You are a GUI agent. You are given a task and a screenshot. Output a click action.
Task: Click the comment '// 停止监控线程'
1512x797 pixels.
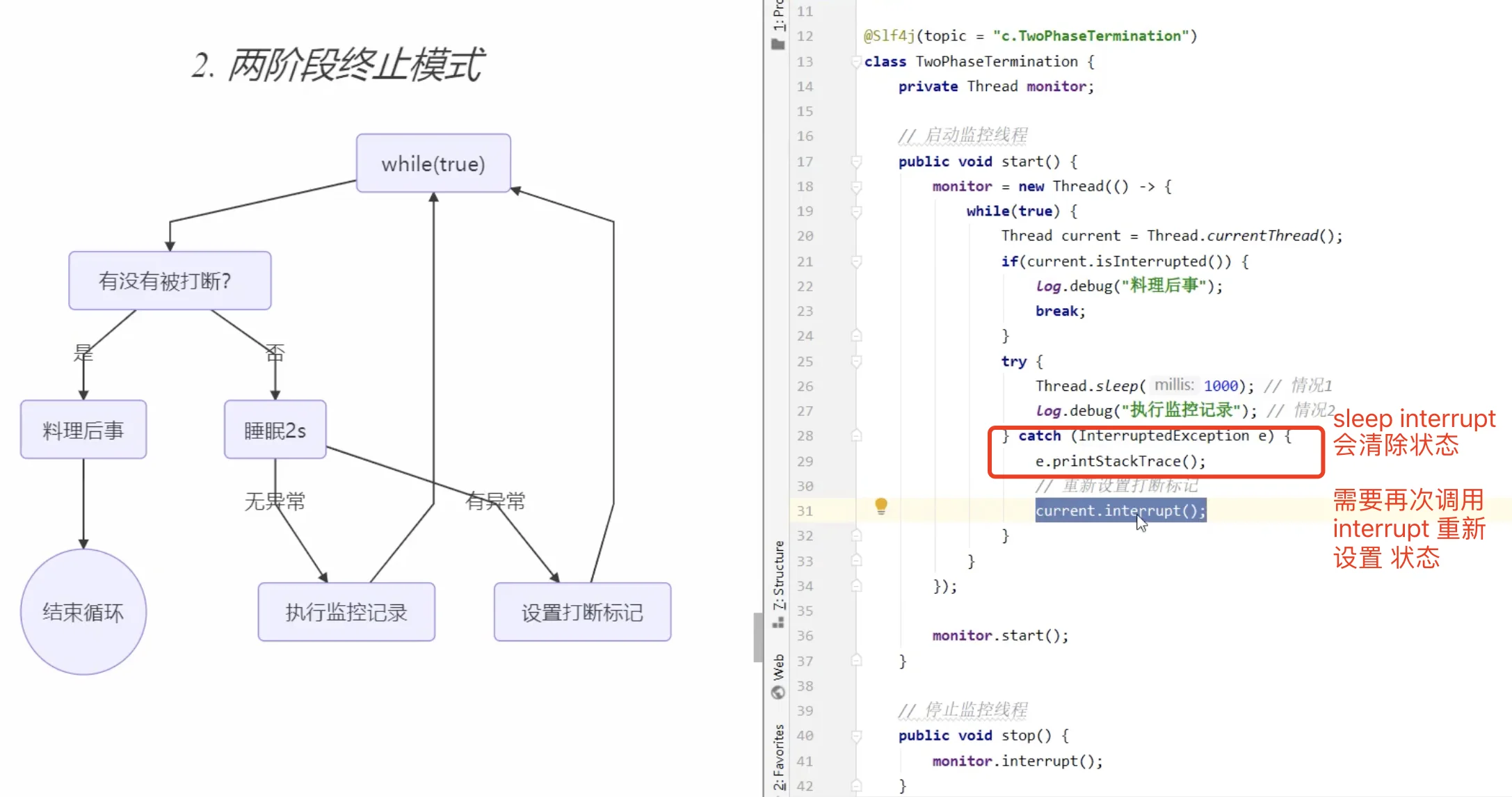[x=963, y=710]
